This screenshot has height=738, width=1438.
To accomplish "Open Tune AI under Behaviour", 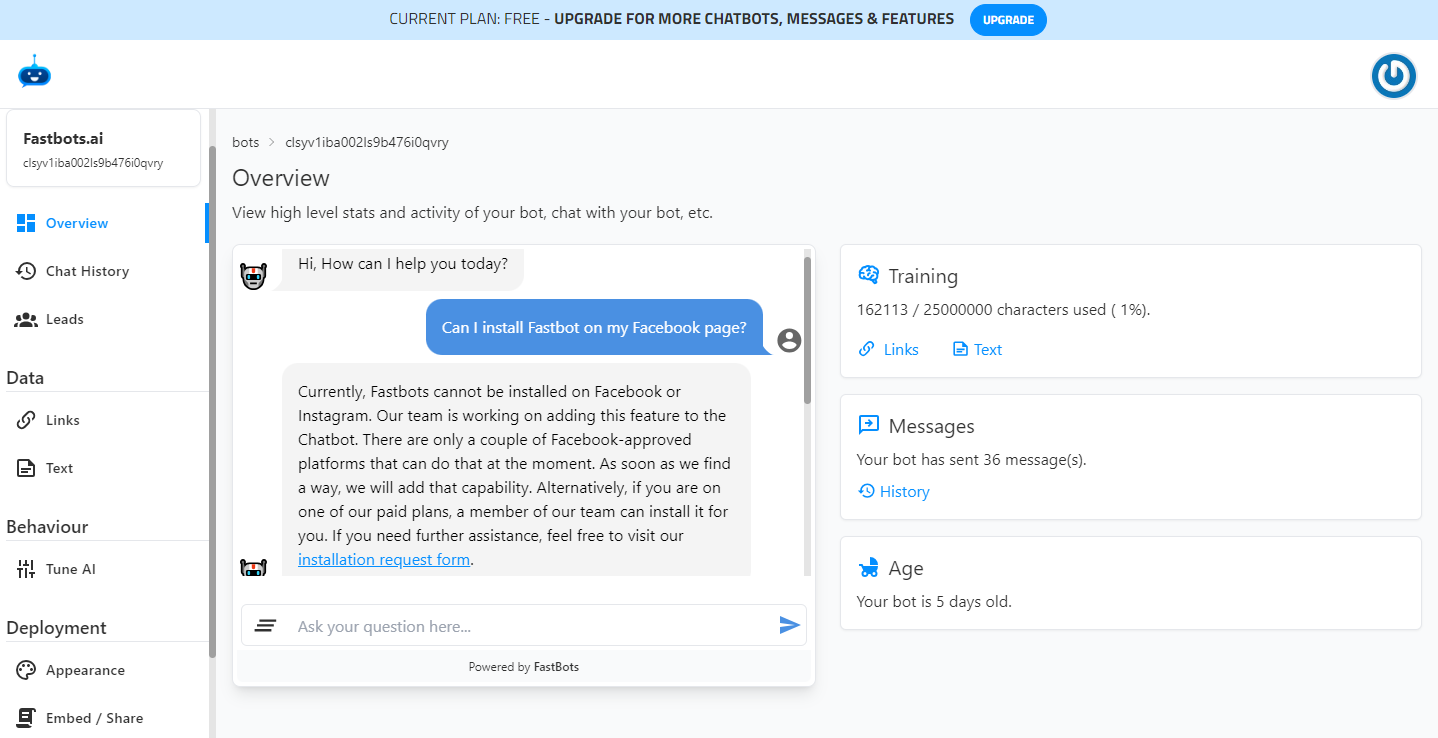I will [104, 569].
